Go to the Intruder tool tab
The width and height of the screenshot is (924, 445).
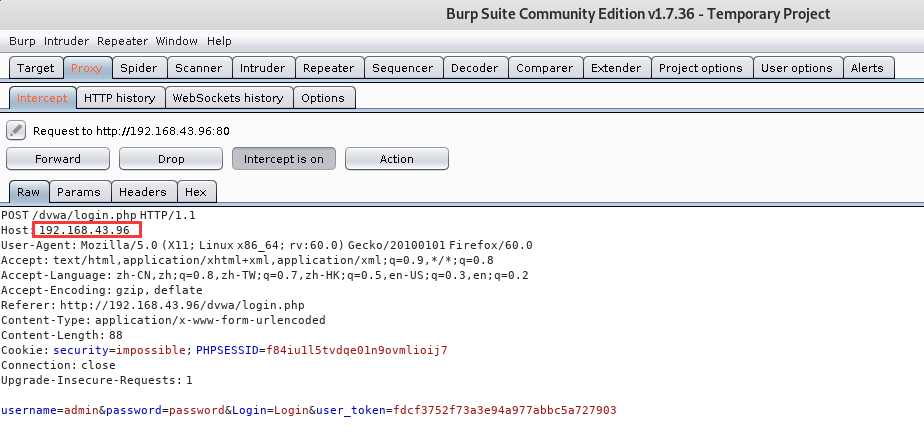point(262,68)
